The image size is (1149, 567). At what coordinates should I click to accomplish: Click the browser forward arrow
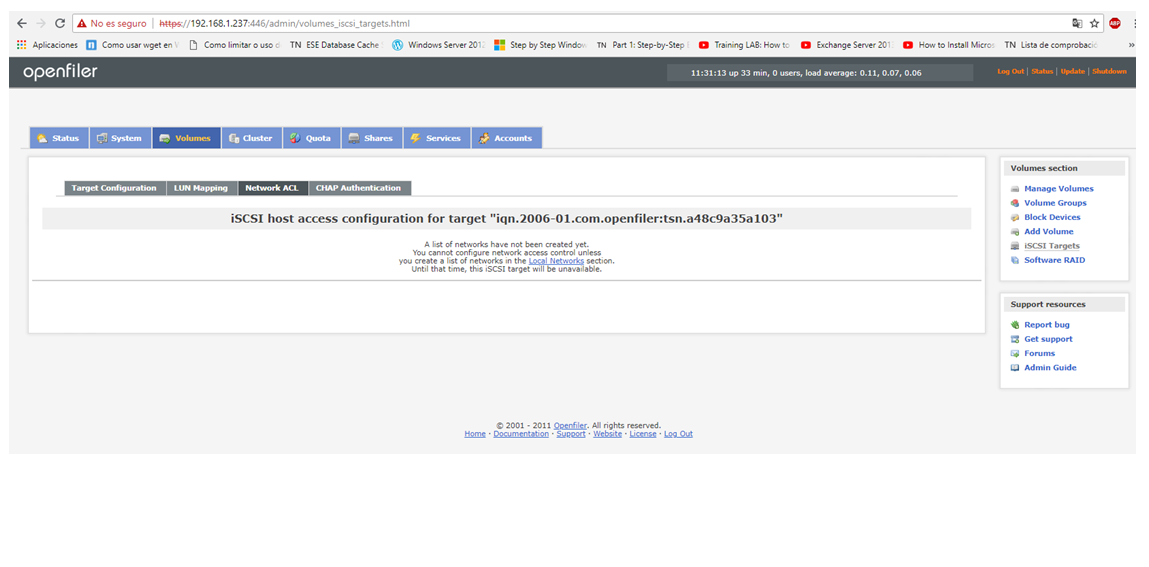(41, 23)
